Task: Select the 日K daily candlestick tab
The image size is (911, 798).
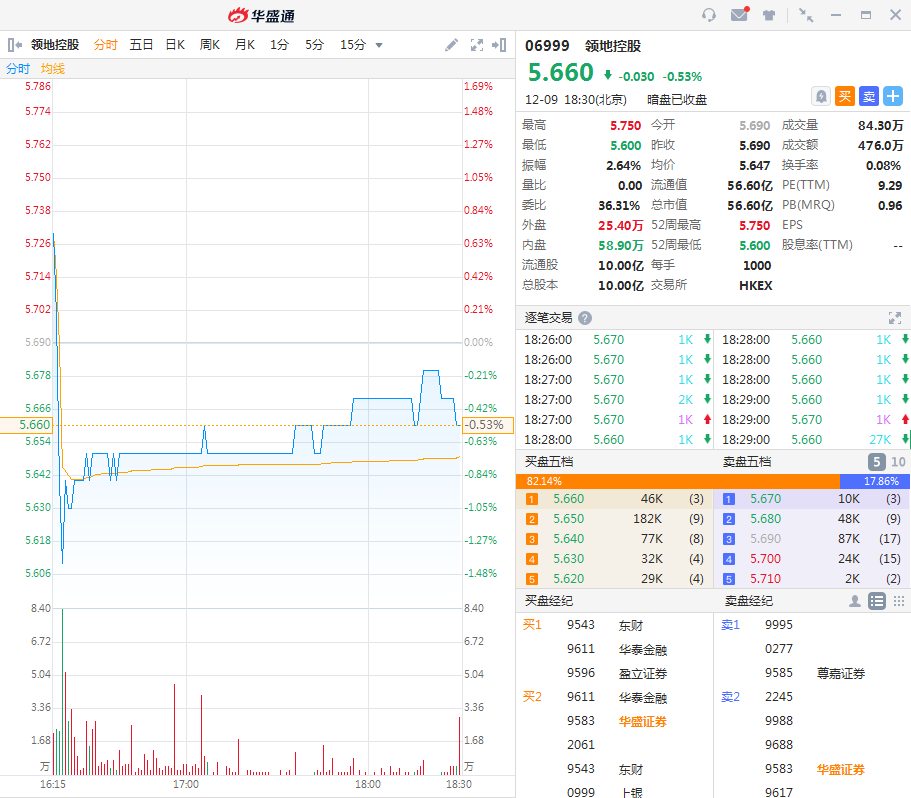Action: click(x=175, y=45)
